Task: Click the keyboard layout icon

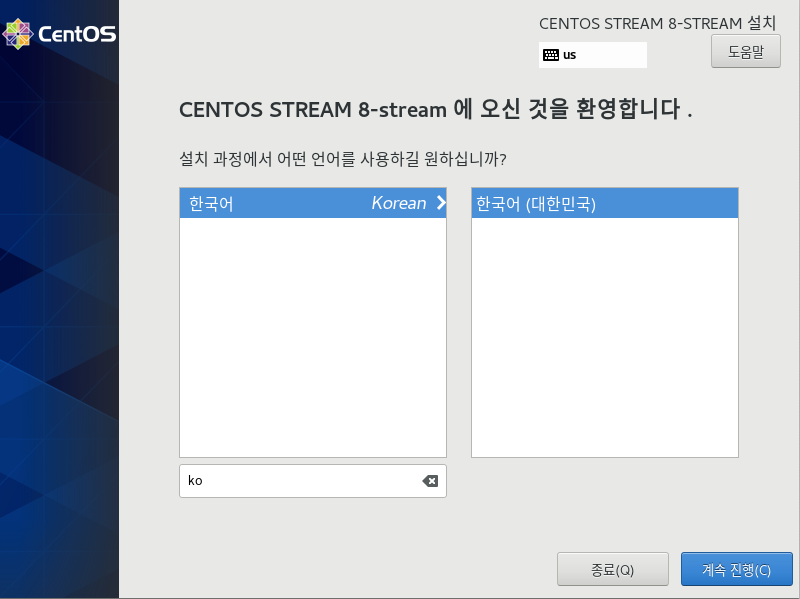Action: click(x=551, y=55)
